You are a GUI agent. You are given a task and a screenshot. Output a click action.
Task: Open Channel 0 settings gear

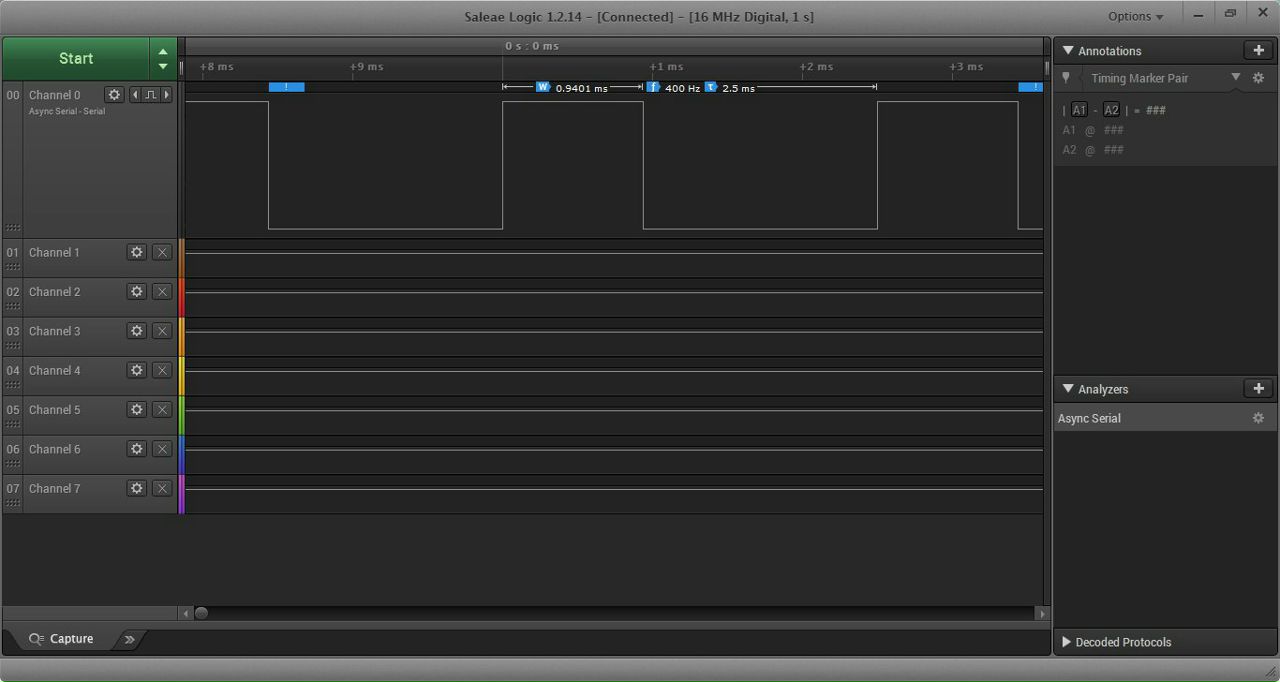click(114, 95)
